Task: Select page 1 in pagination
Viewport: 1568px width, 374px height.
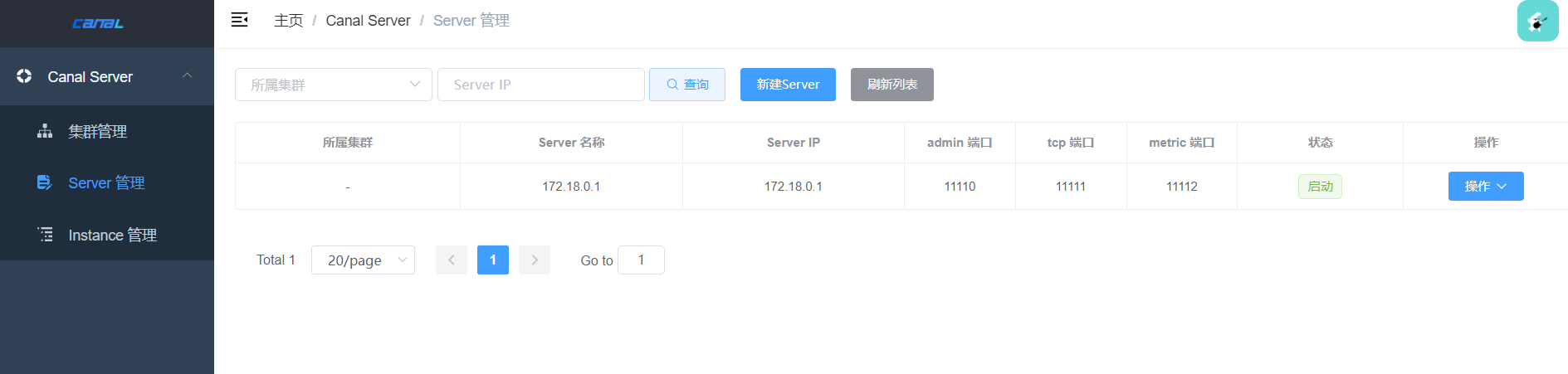Action: point(493,260)
